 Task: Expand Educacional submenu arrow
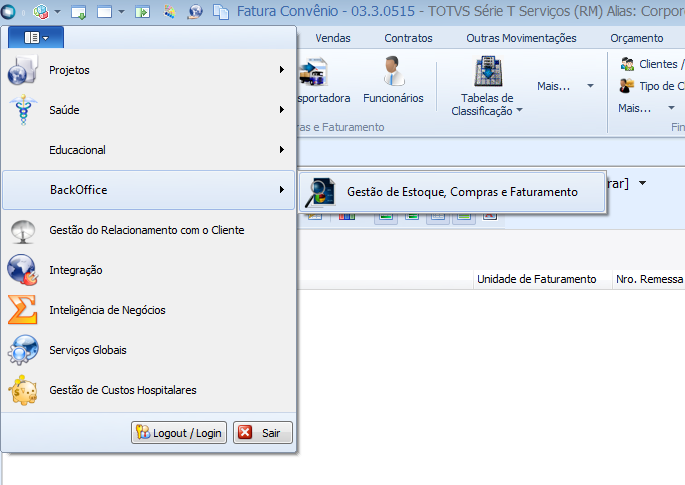point(282,150)
